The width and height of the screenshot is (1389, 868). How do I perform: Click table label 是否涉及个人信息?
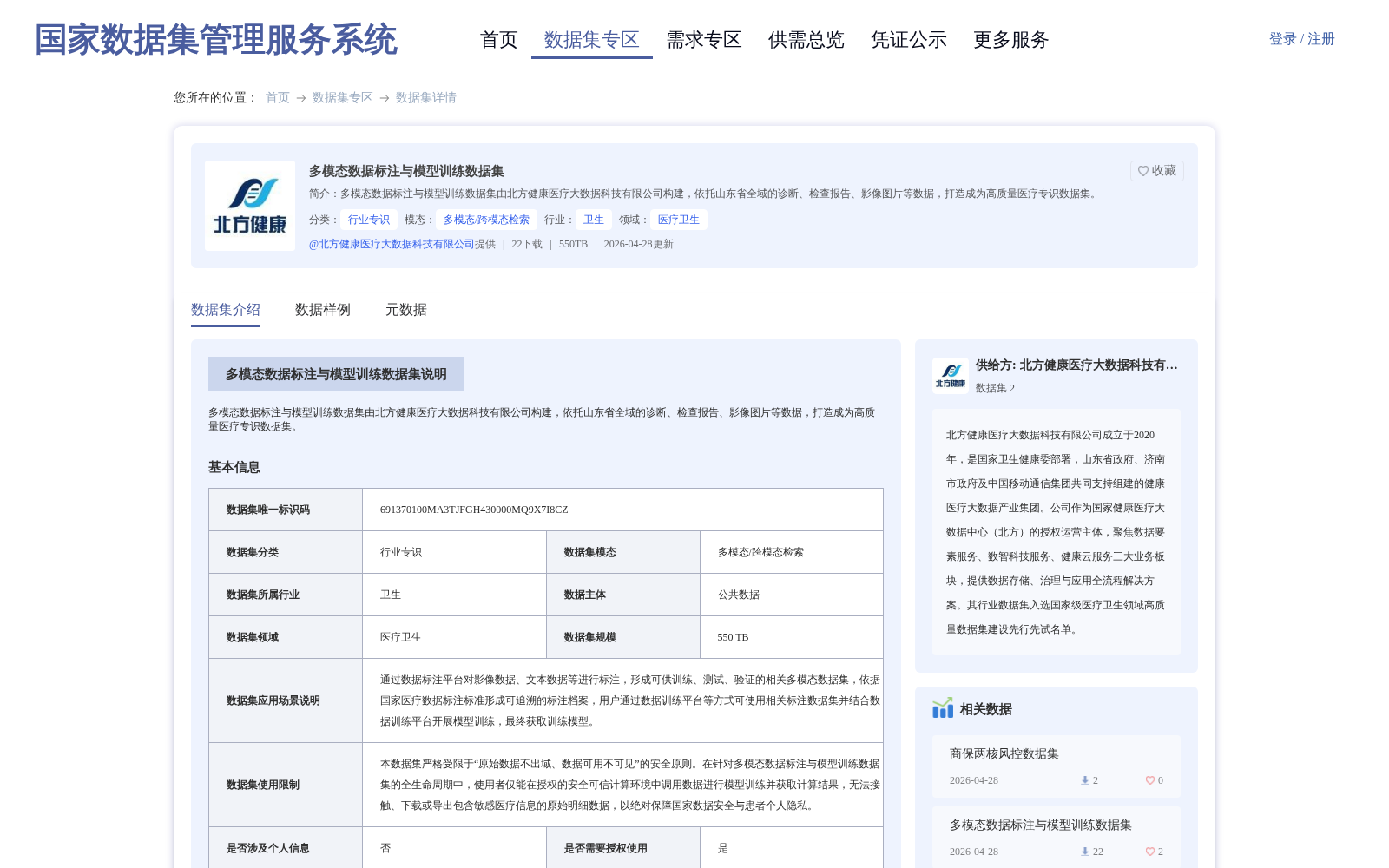(268, 848)
